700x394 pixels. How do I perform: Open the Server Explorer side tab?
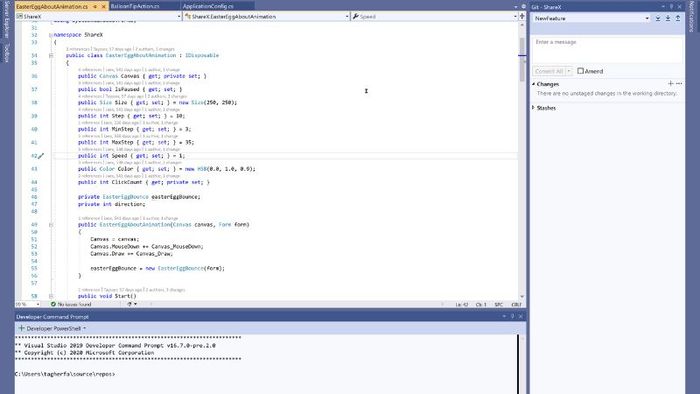click(6, 20)
